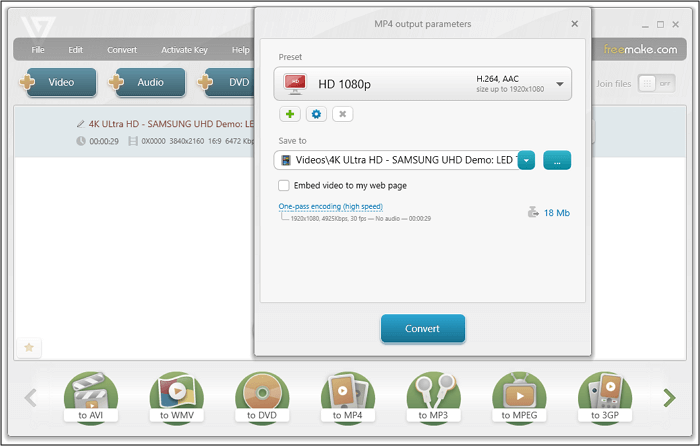Click the HD monitor preset icon
The height and width of the screenshot is (446, 700).
click(x=295, y=84)
